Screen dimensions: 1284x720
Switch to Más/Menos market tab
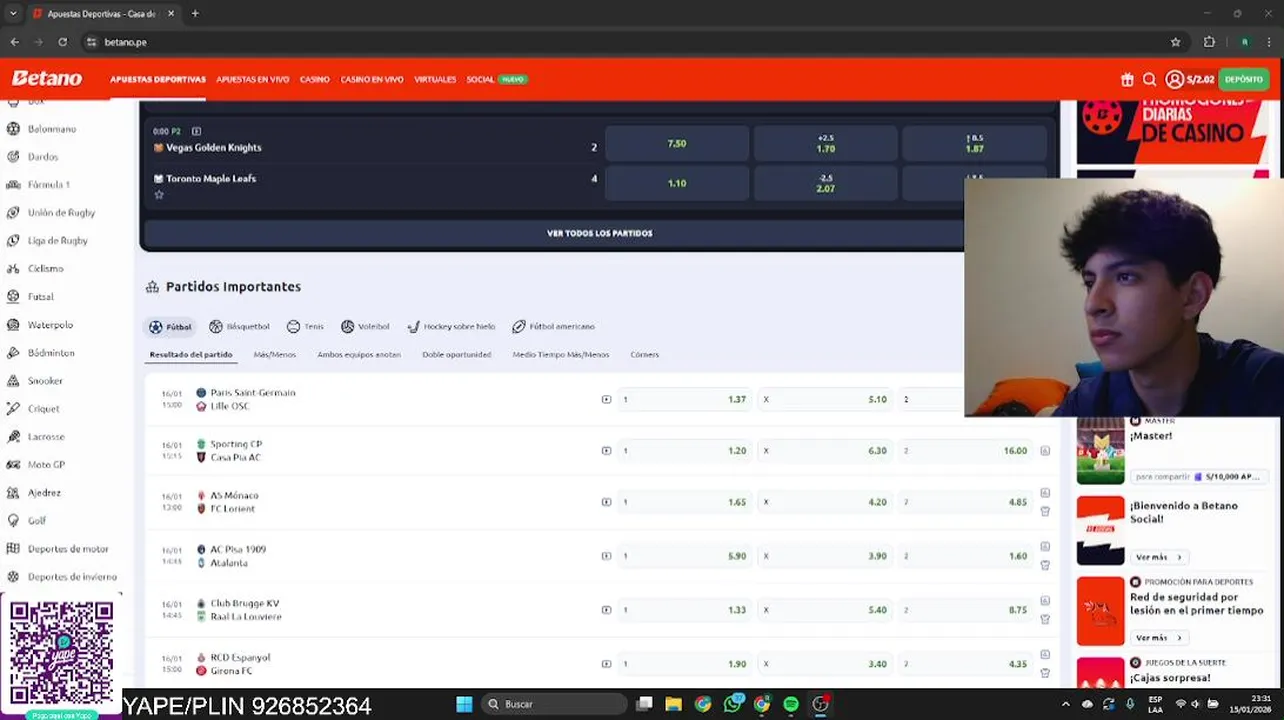coord(275,355)
